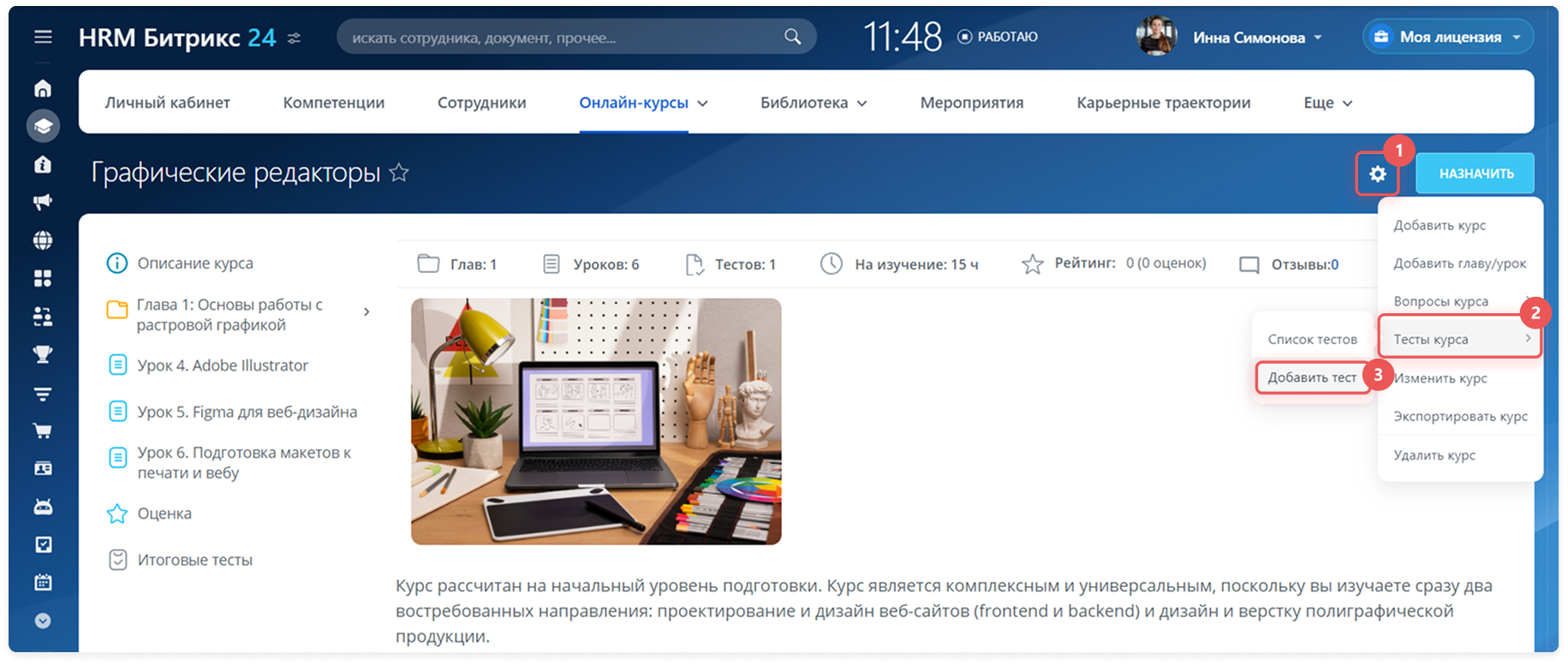Open the shopping cart sidebar icon
The height and width of the screenshot is (665, 1568).
pos(43,430)
